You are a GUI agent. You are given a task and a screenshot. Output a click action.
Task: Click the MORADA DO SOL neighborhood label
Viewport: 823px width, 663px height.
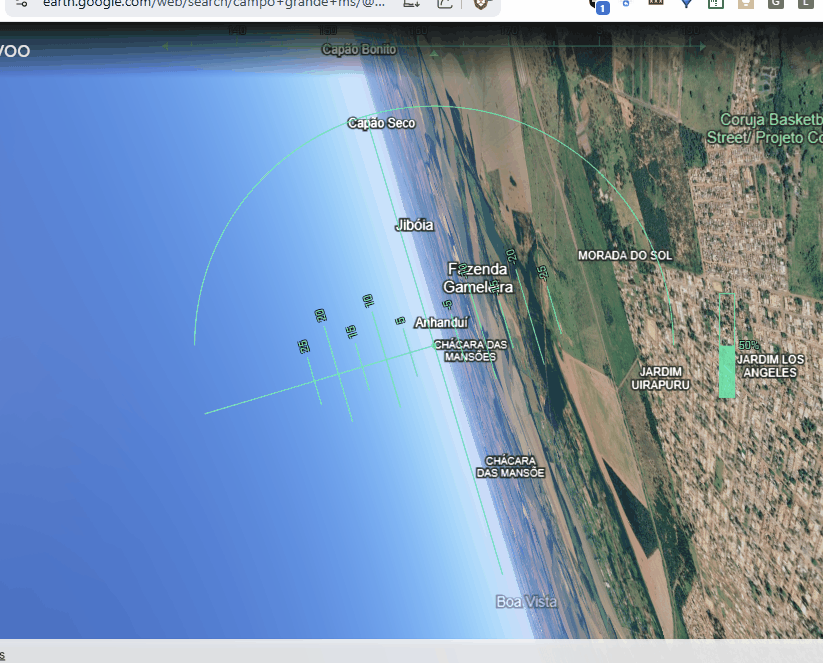625,256
